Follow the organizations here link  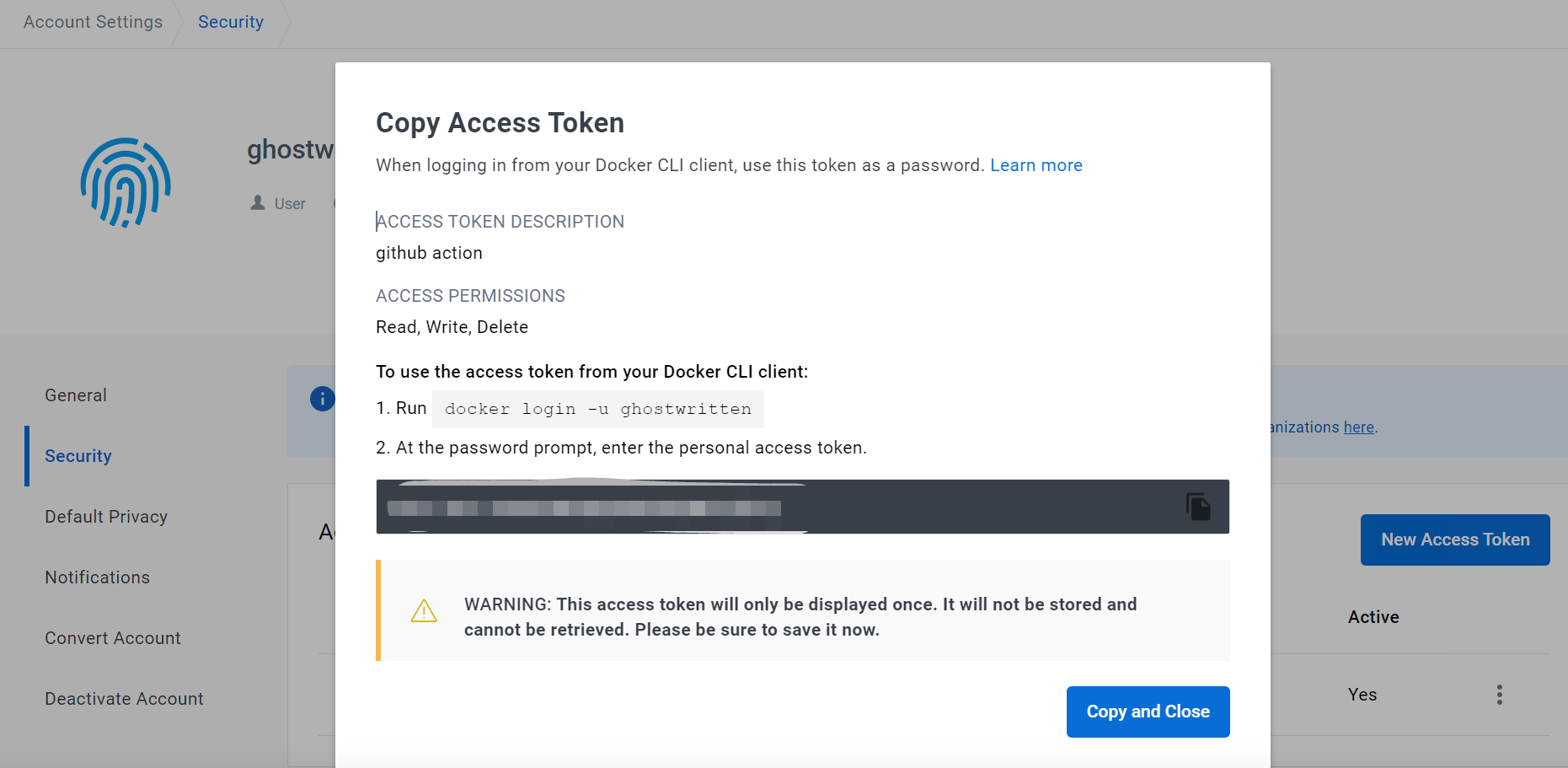[1358, 427]
